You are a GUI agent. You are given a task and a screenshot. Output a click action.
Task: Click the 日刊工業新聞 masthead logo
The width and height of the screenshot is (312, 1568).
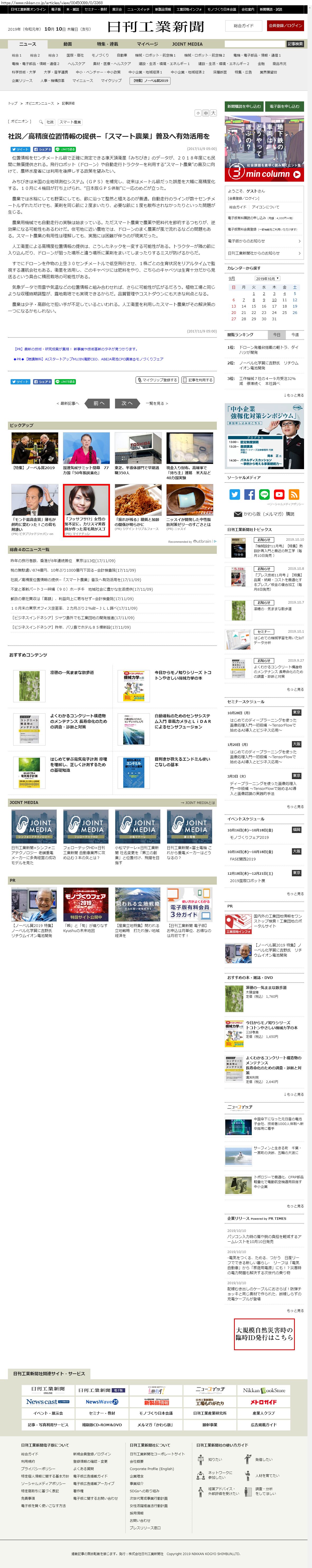[x=156, y=26]
